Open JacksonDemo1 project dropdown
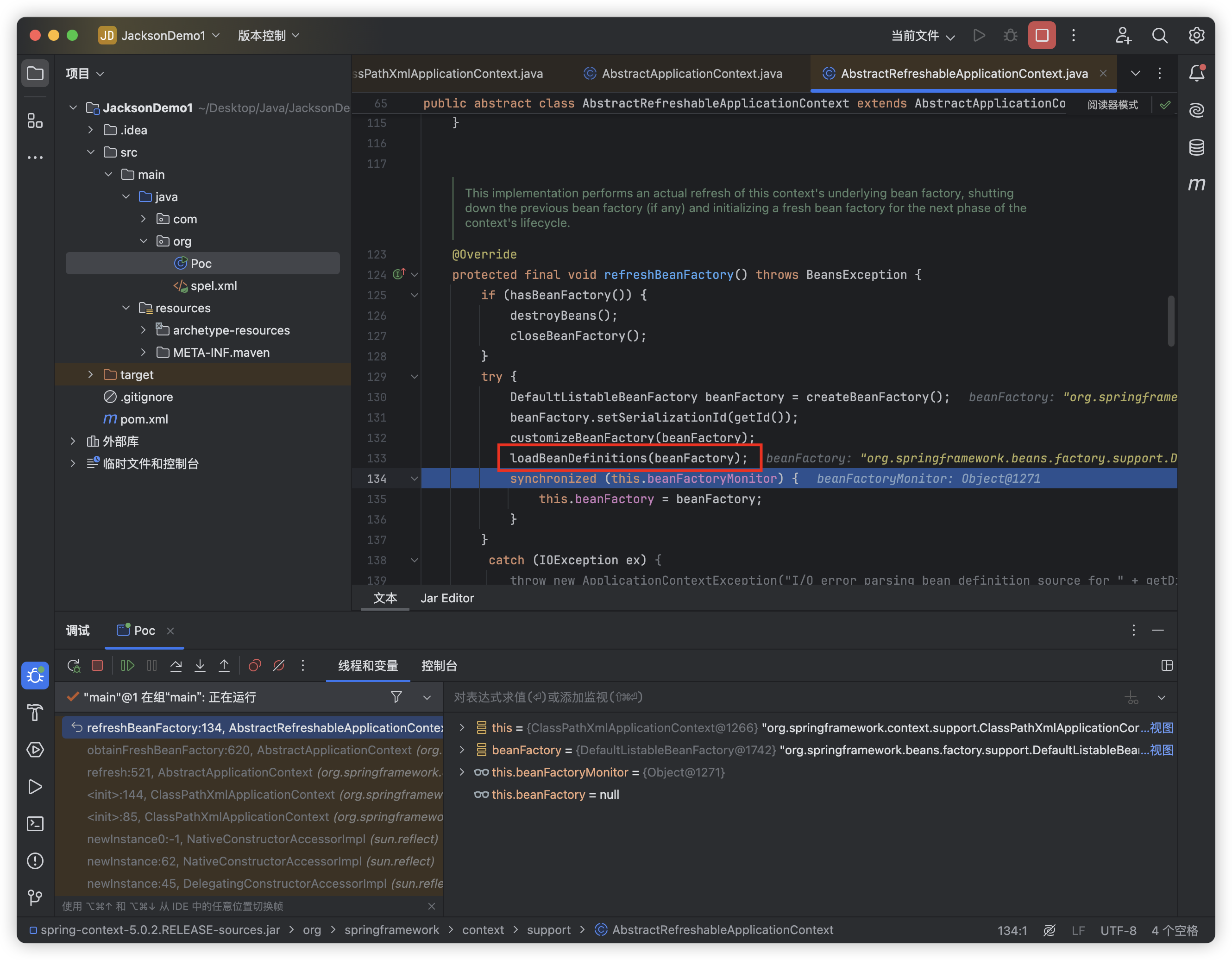The height and width of the screenshot is (960, 1232). pos(159,36)
